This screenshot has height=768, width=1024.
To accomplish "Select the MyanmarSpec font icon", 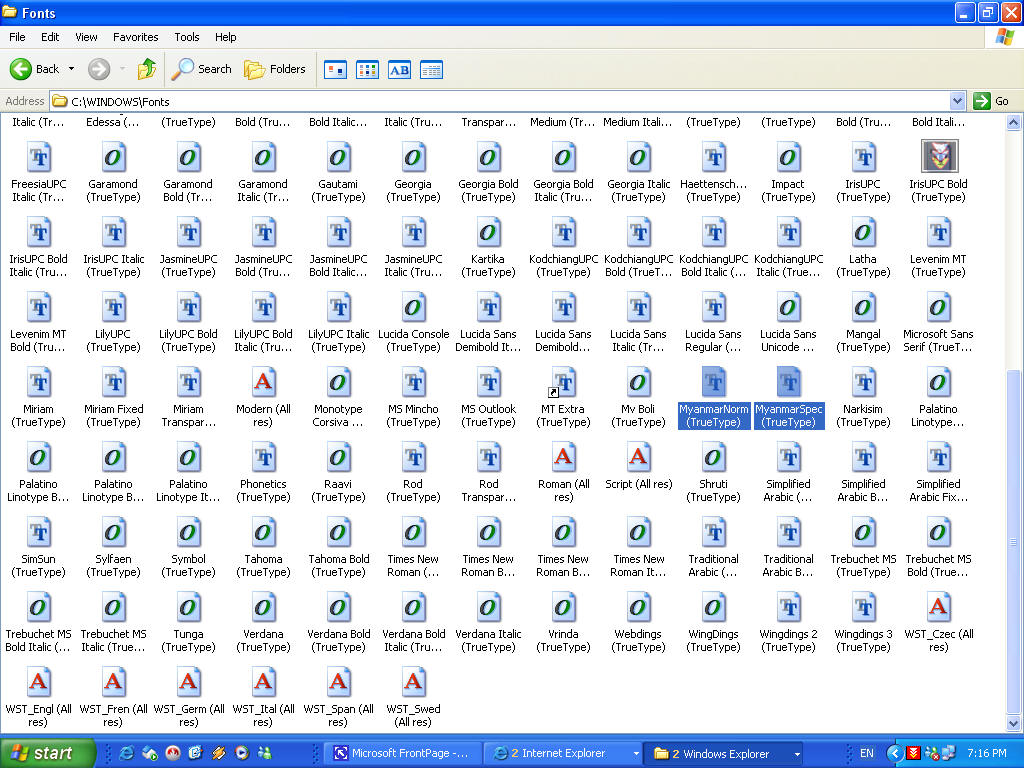I will (788, 382).
